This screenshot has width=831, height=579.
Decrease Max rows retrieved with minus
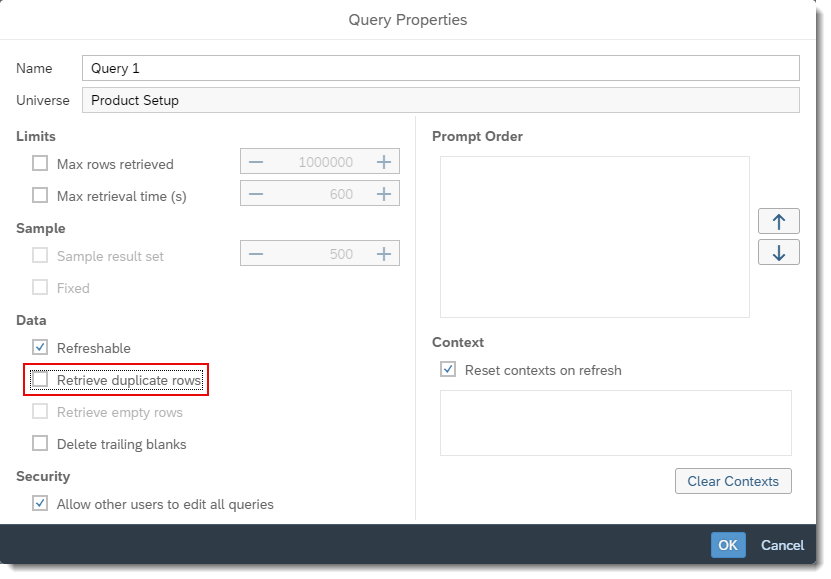click(256, 162)
